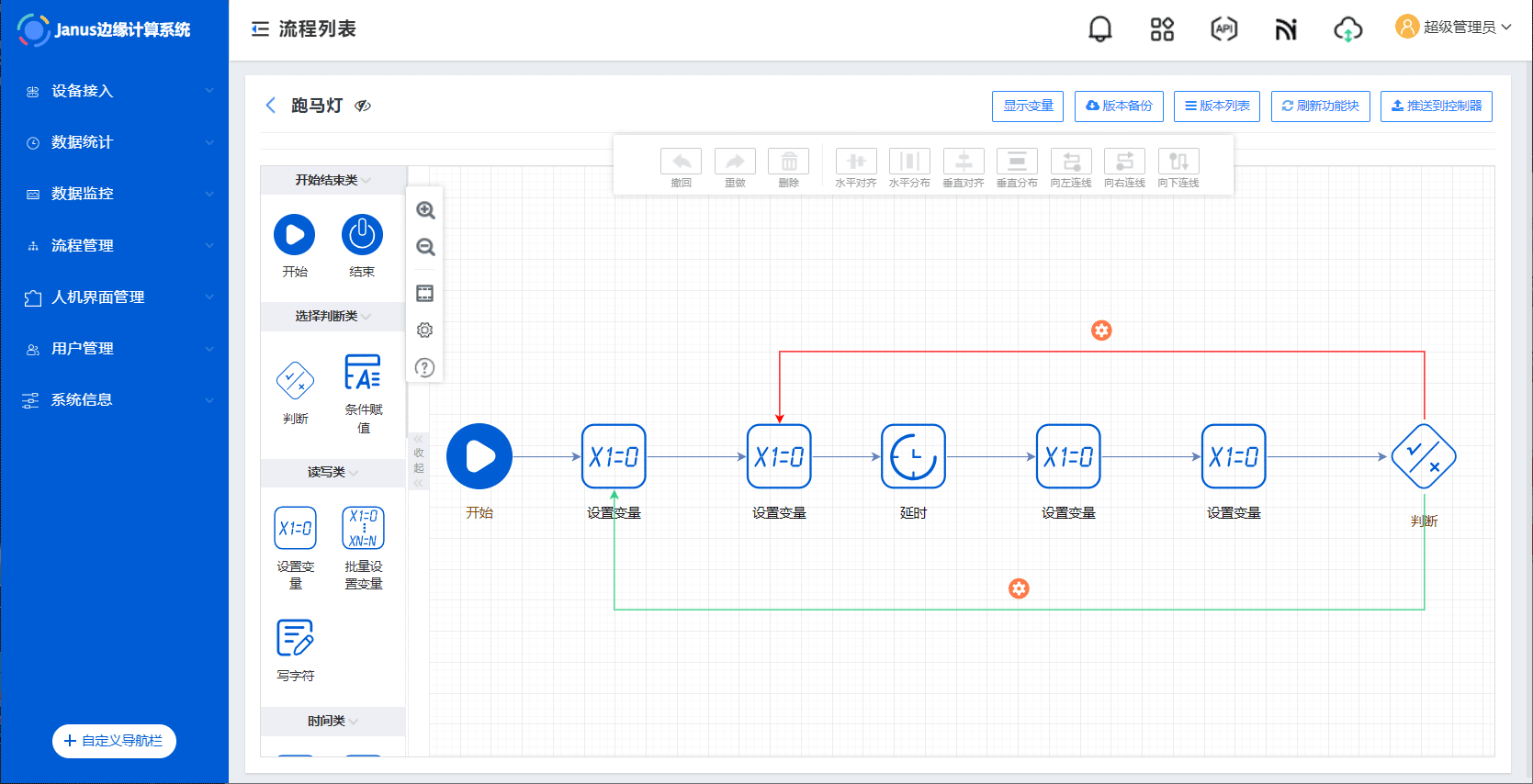This screenshot has height=784, width=1533.
Task: Click the zoom out magnifier icon
Action: coord(425,247)
